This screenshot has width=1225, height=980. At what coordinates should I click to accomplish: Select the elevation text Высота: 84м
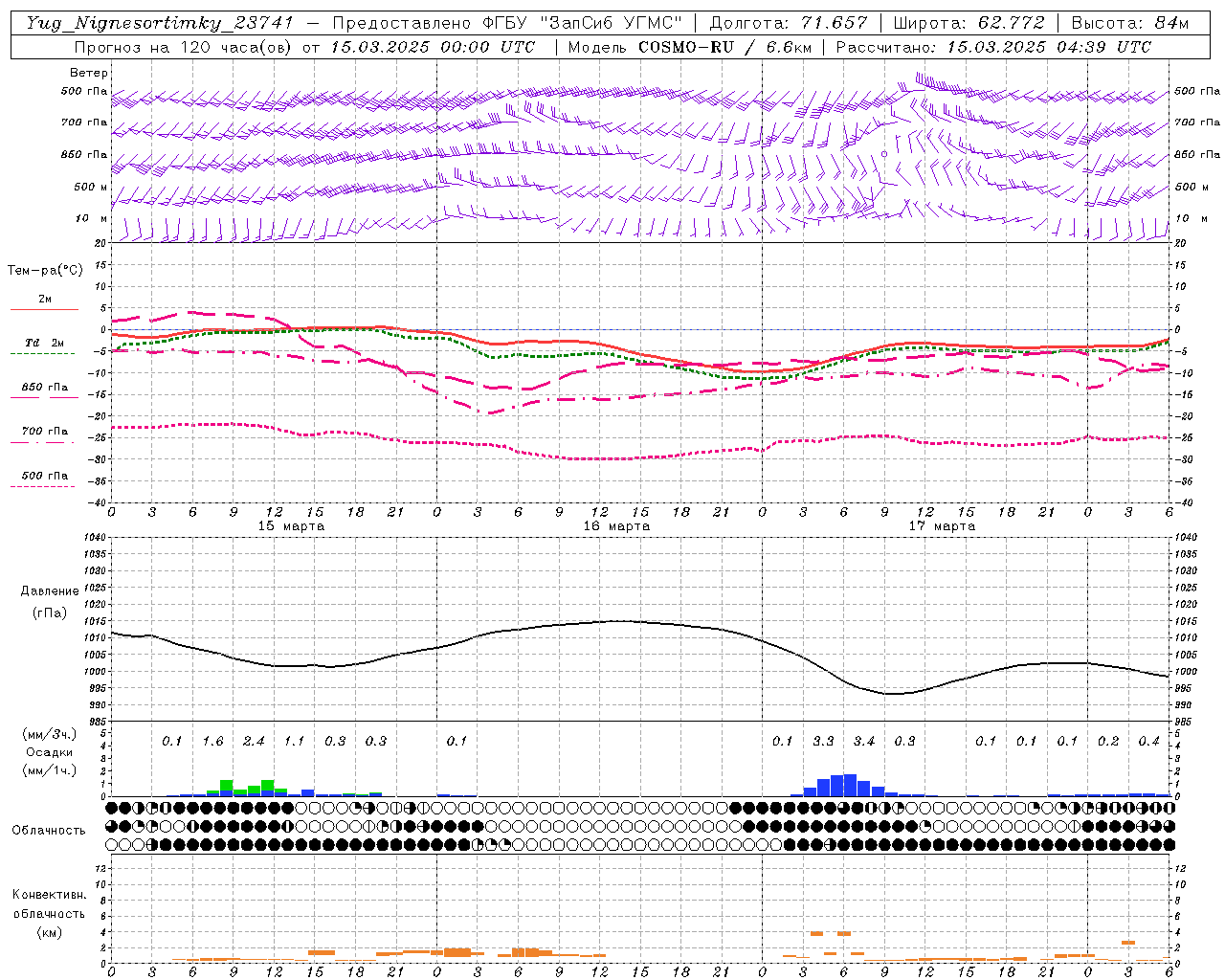point(1130,23)
